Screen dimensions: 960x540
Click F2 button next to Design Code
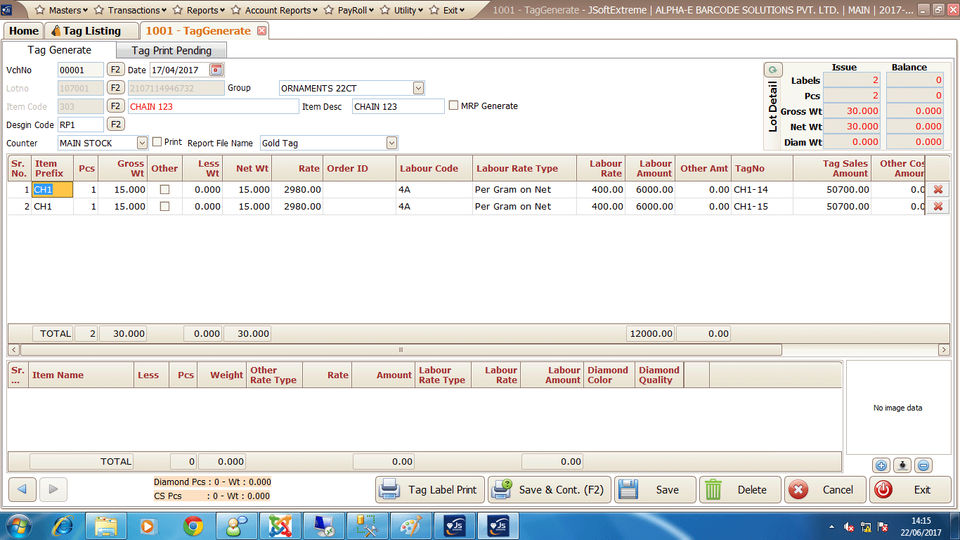pos(115,124)
